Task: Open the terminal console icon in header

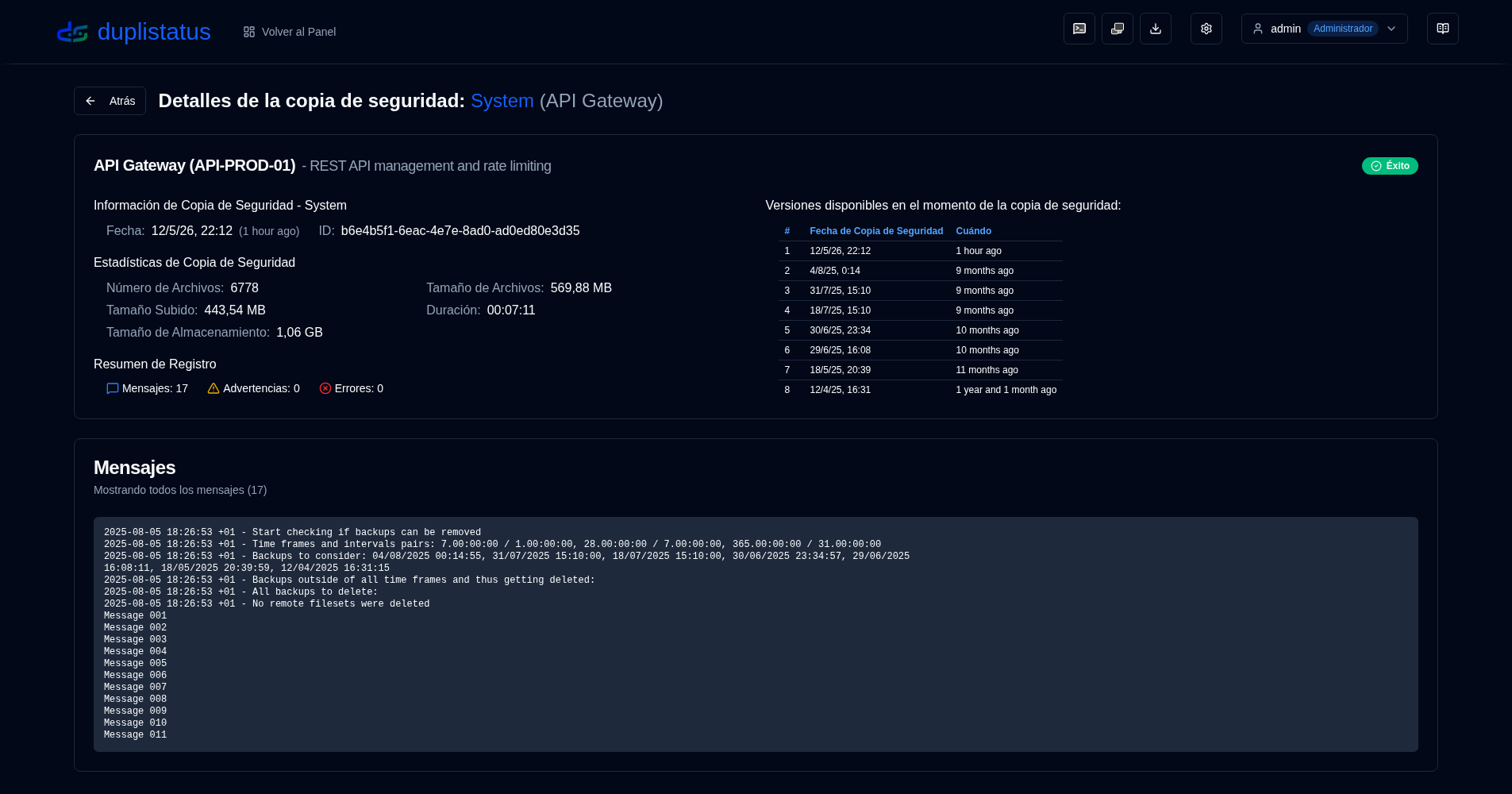Action: [x=1079, y=29]
